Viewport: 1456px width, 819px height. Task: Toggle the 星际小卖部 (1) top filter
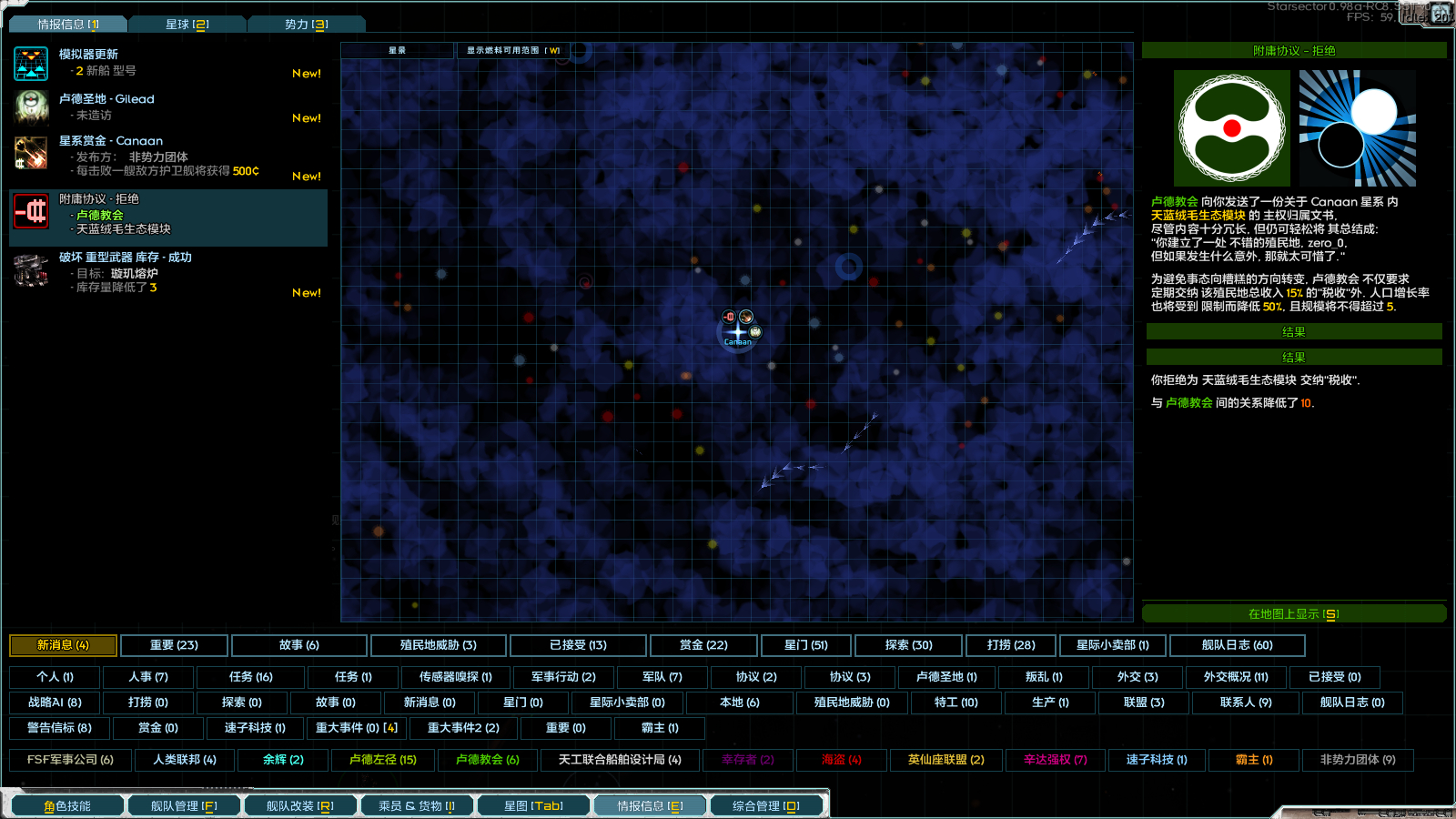point(1113,645)
